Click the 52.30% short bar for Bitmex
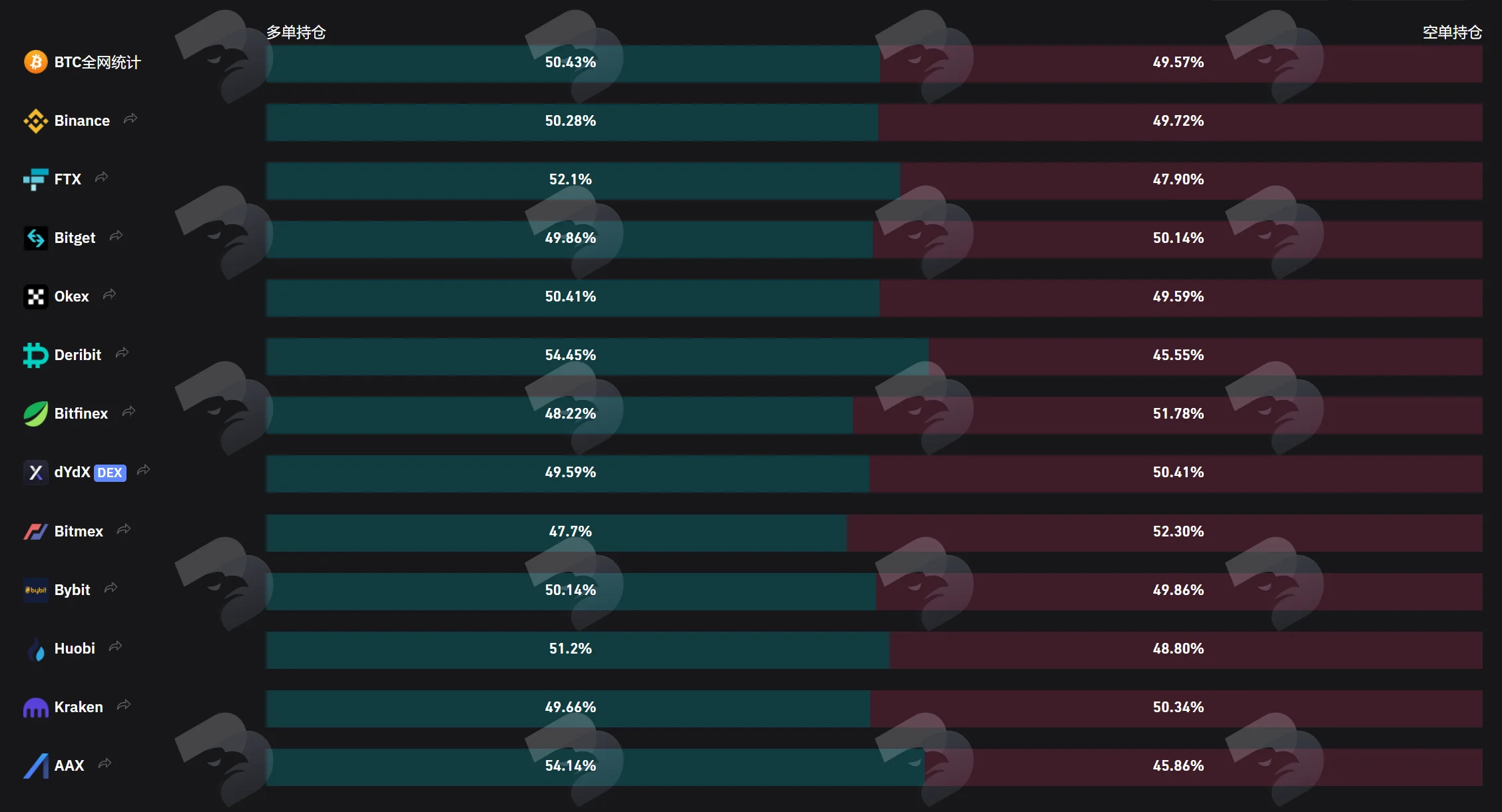The height and width of the screenshot is (812, 1502). click(1164, 532)
